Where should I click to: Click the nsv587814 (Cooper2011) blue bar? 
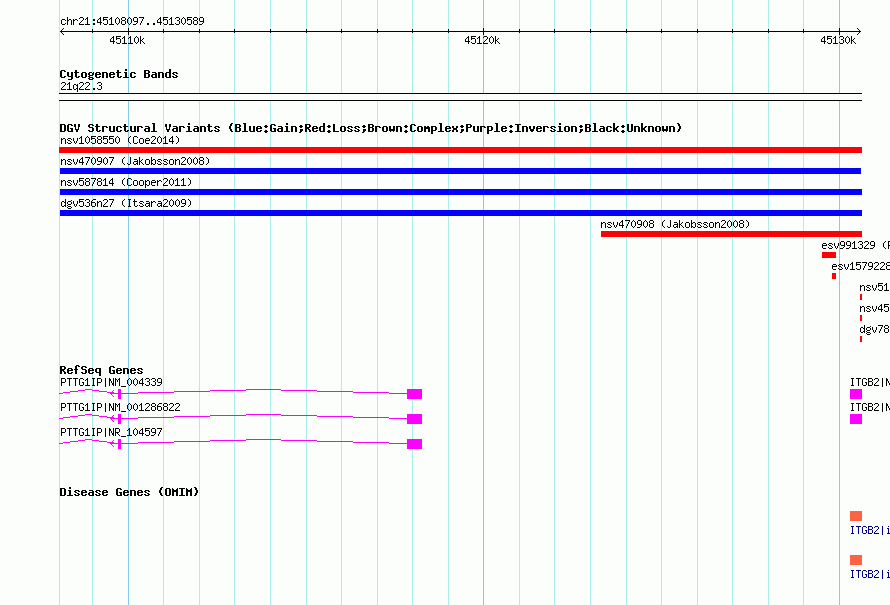[x=460, y=192]
